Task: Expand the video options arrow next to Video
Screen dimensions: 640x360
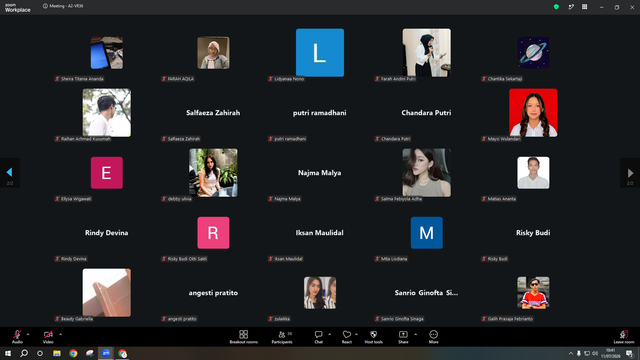Action: (60, 334)
